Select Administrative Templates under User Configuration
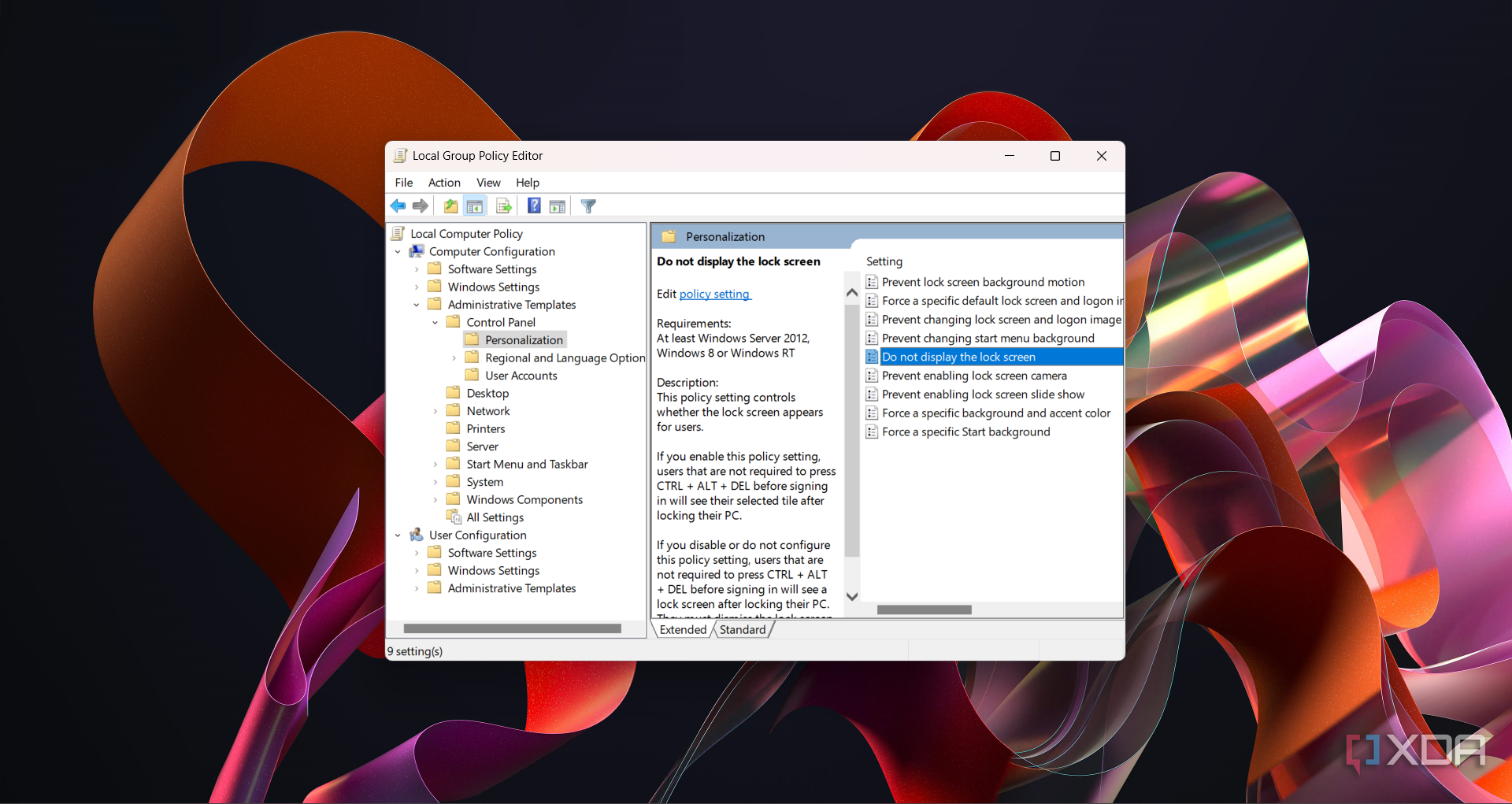Screen dimensions: 1512x804 pyautogui.click(x=512, y=588)
